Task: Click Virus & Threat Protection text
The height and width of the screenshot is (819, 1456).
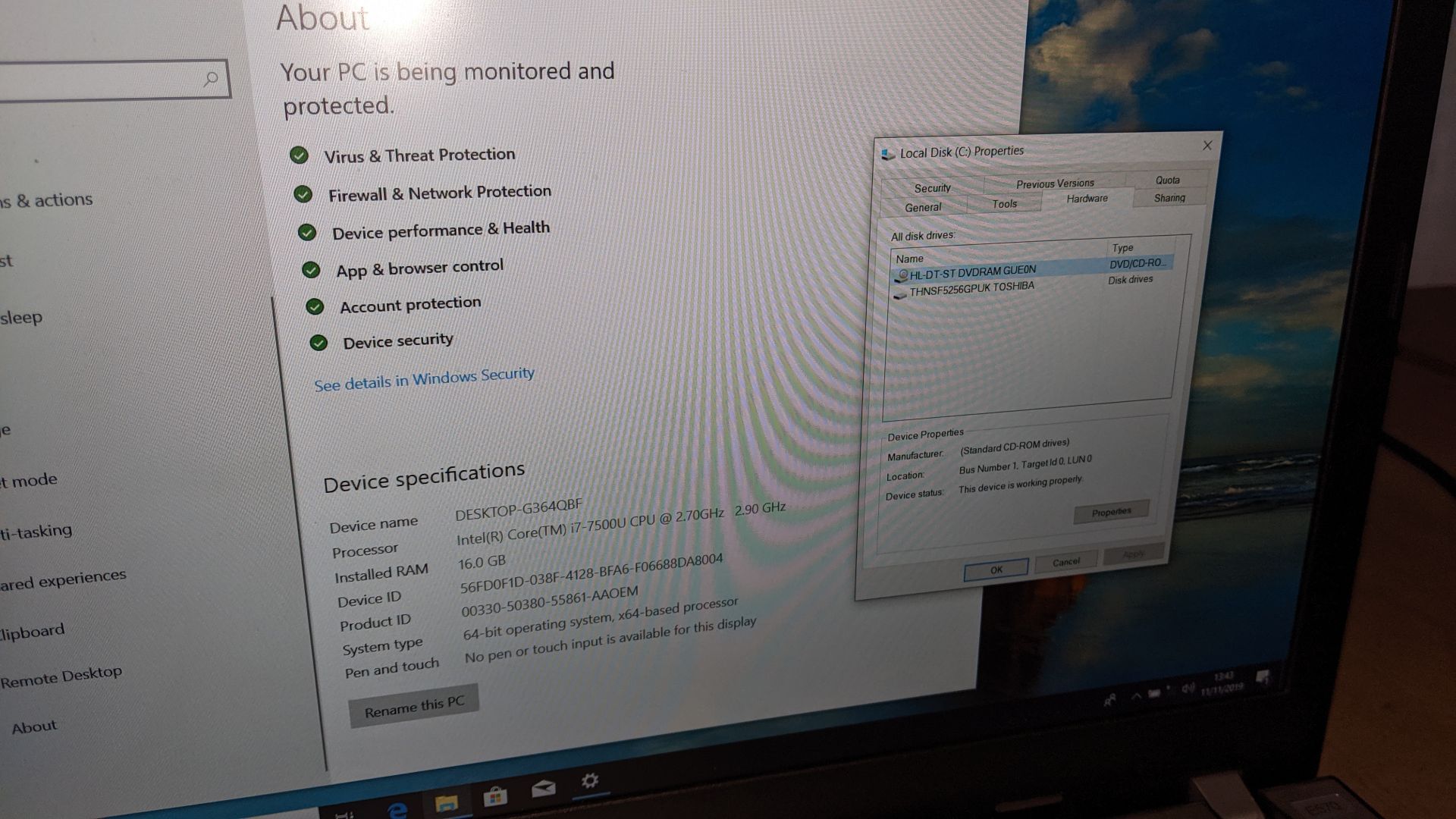Action: [419, 155]
